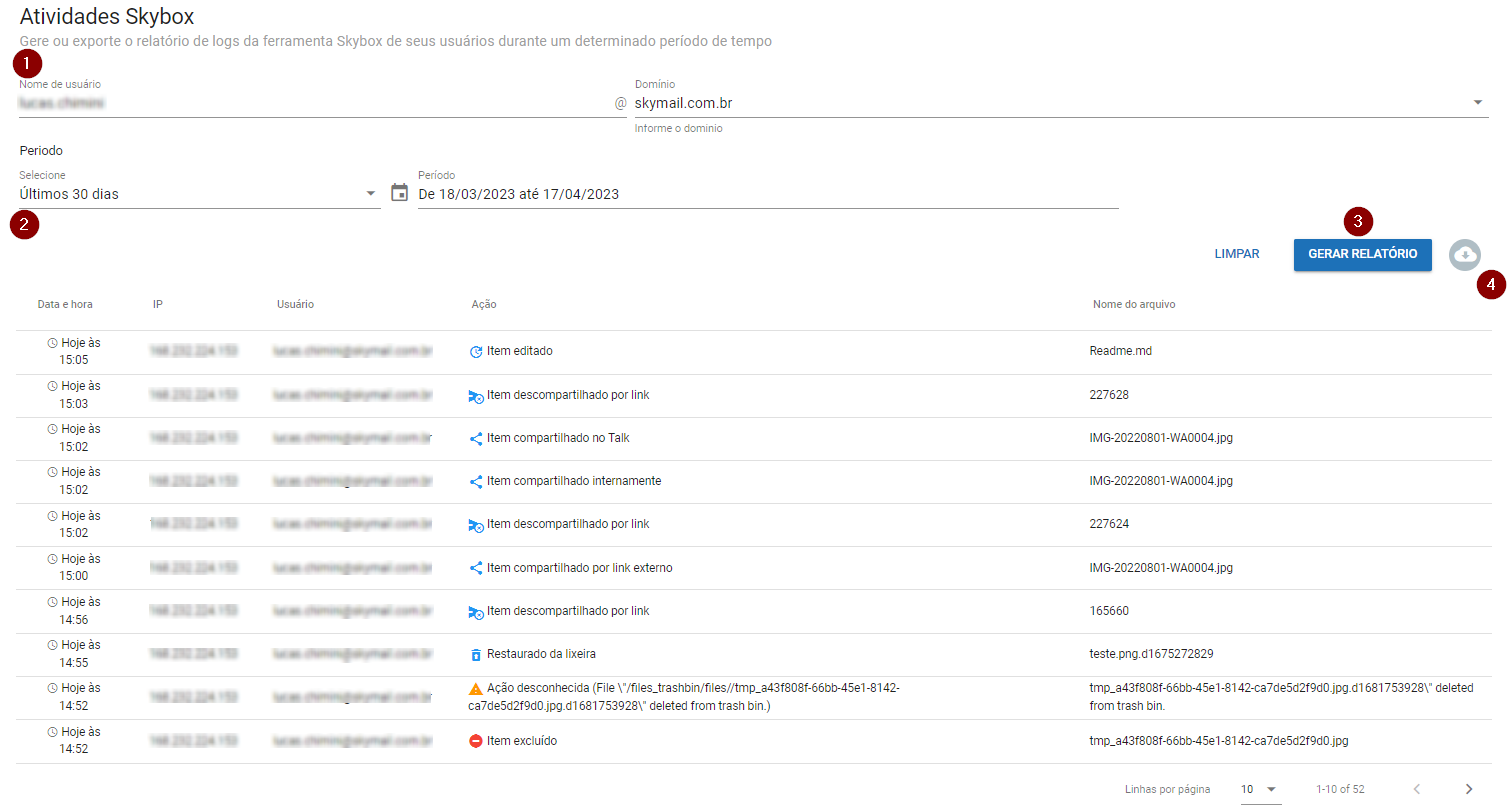Click the warning triangle for Ação desconhecida
Viewport: 1508px width, 805px height.
476,689
